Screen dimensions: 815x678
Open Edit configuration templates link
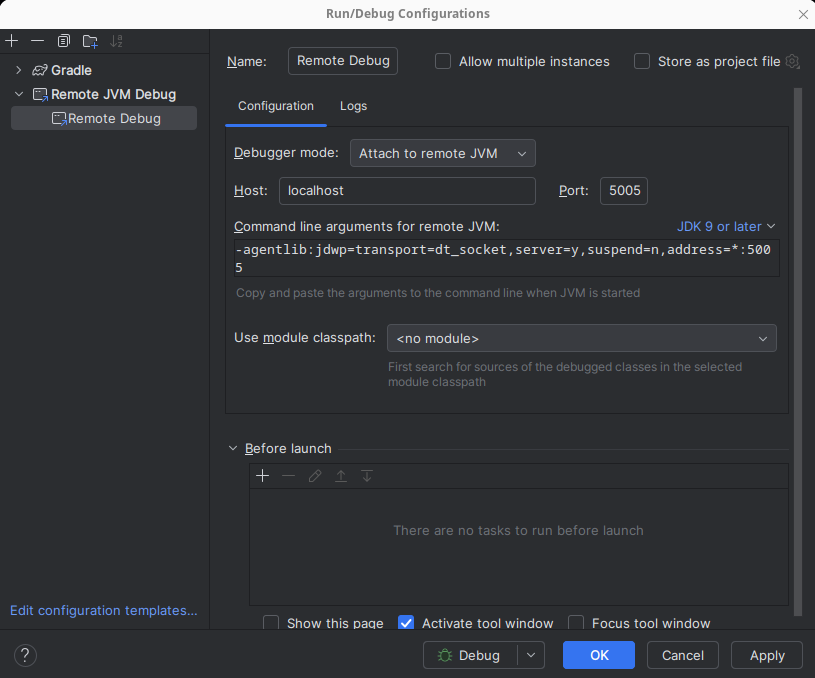(103, 610)
